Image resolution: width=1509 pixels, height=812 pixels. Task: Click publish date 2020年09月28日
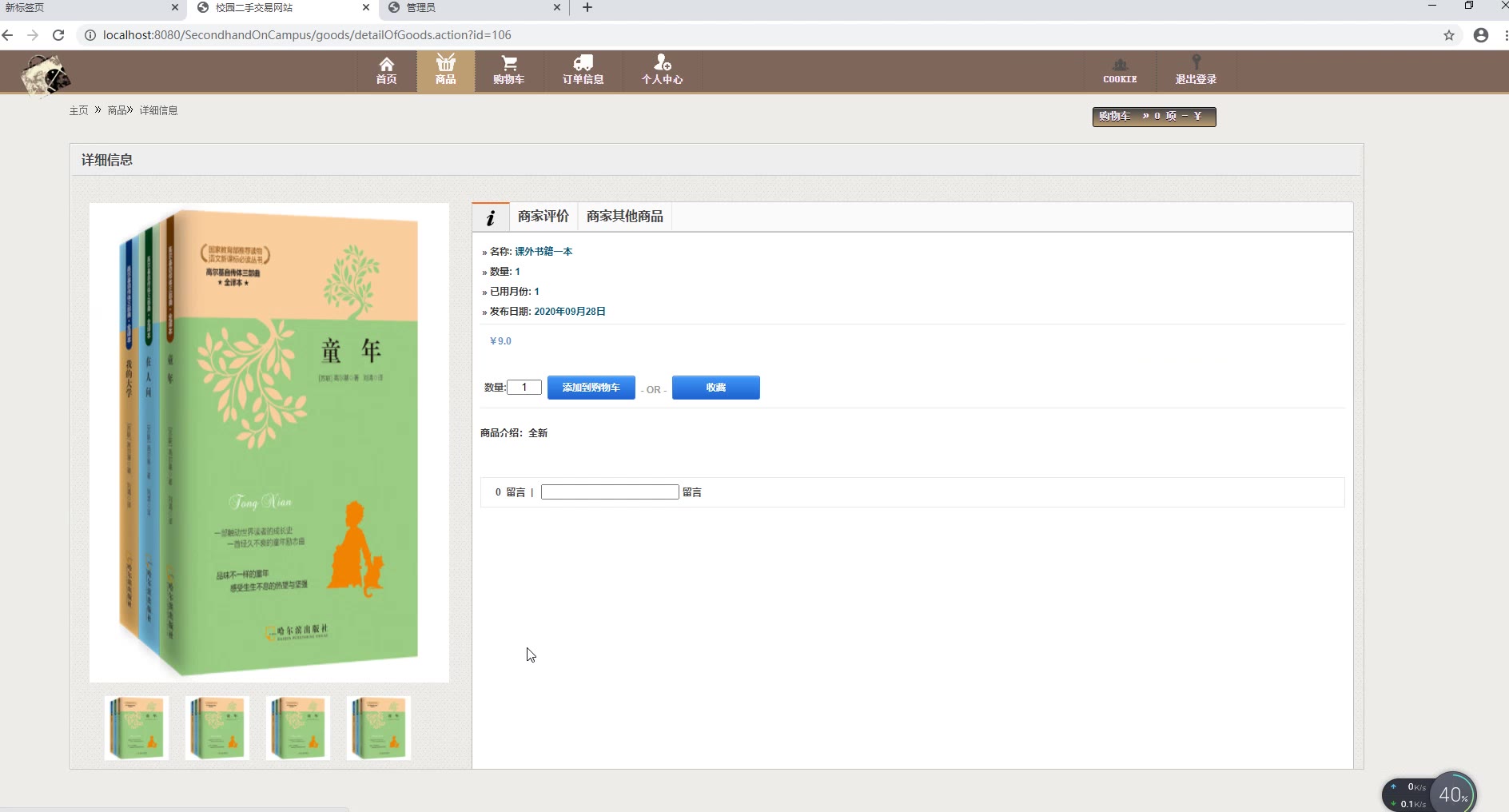coord(570,312)
